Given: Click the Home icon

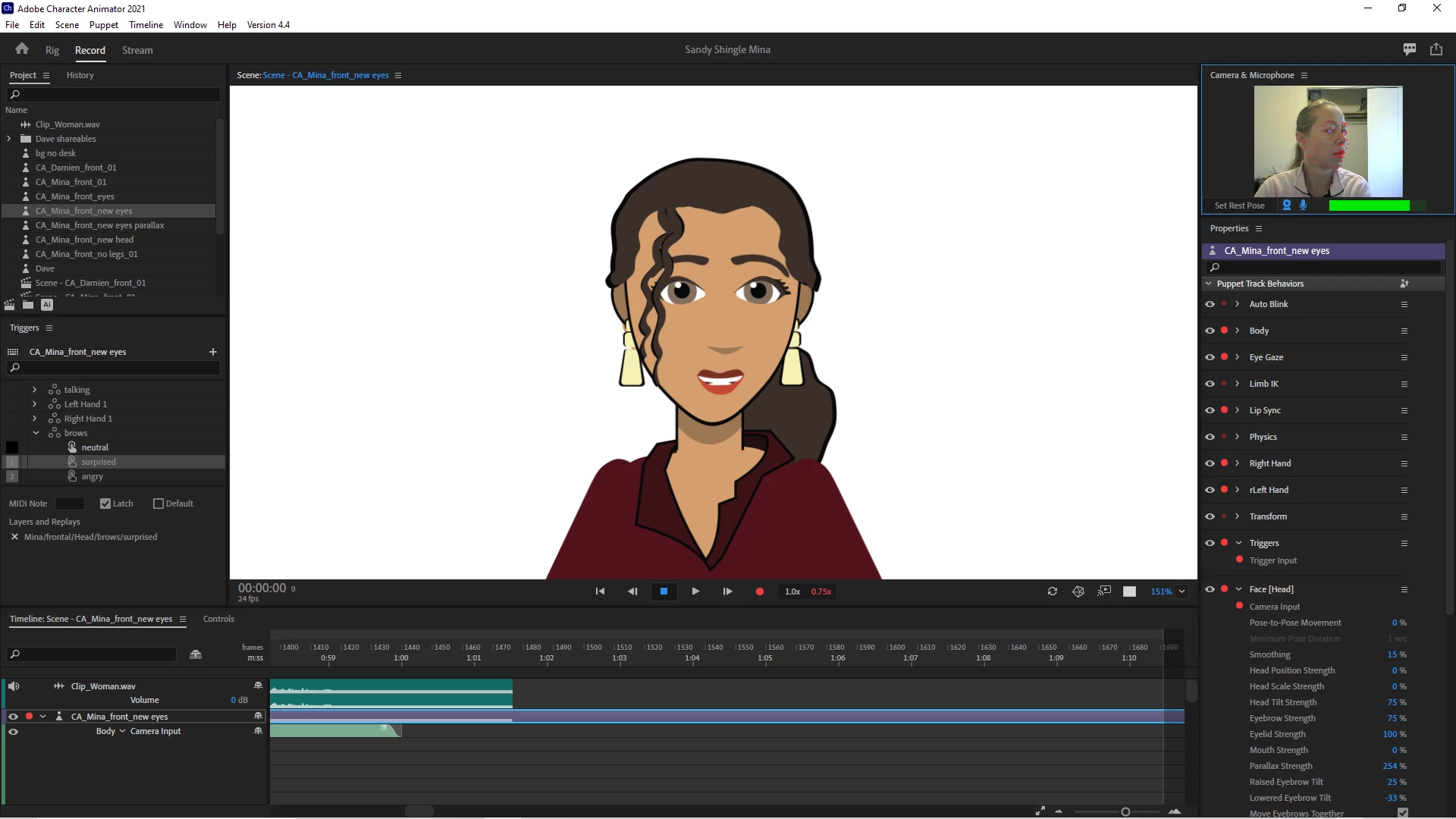Looking at the screenshot, I should [x=22, y=49].
